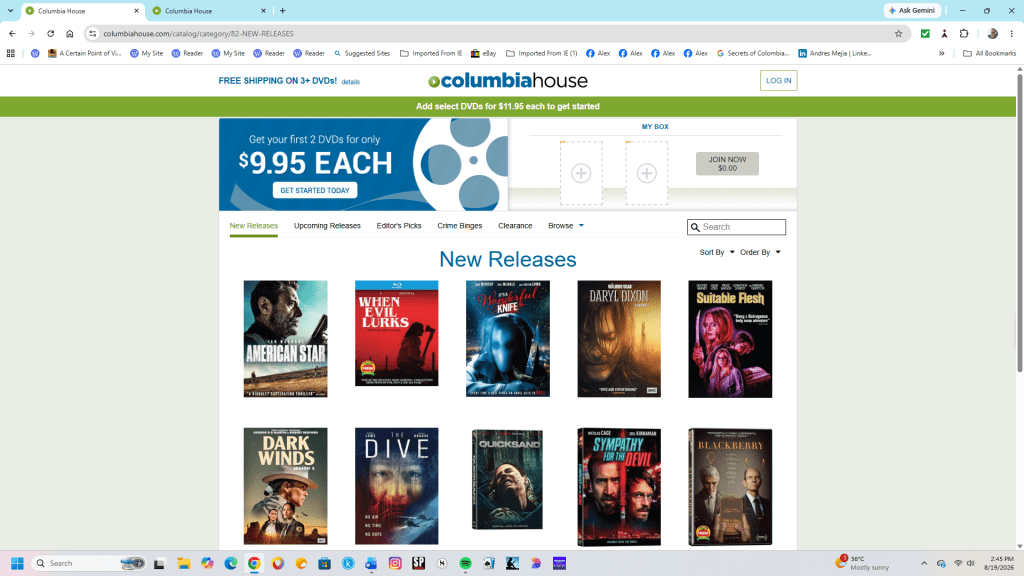Click the Ask Gemini button
Image resolution: width=1024 pixels, height=576 pixels.
click(912, 10)
